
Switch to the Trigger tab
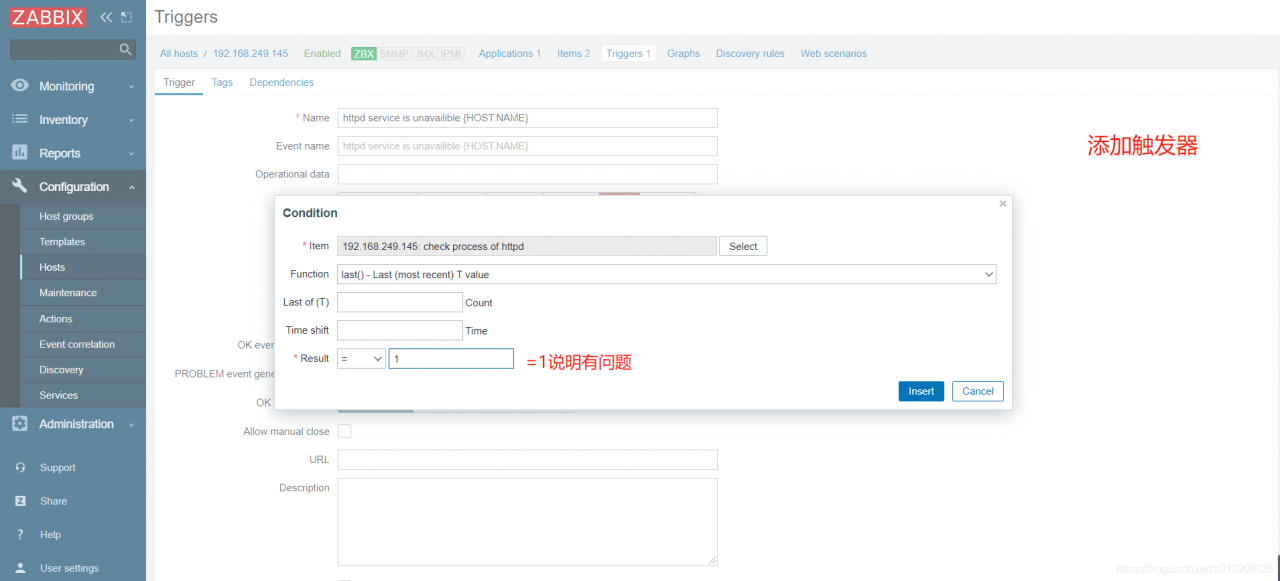(x=179, y=82)
